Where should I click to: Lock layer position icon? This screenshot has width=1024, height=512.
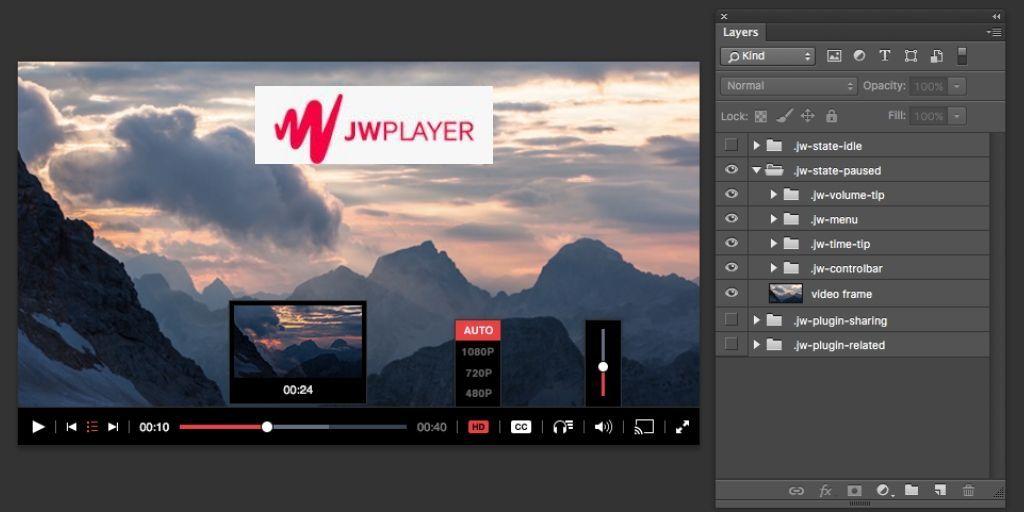click(808, 116)
